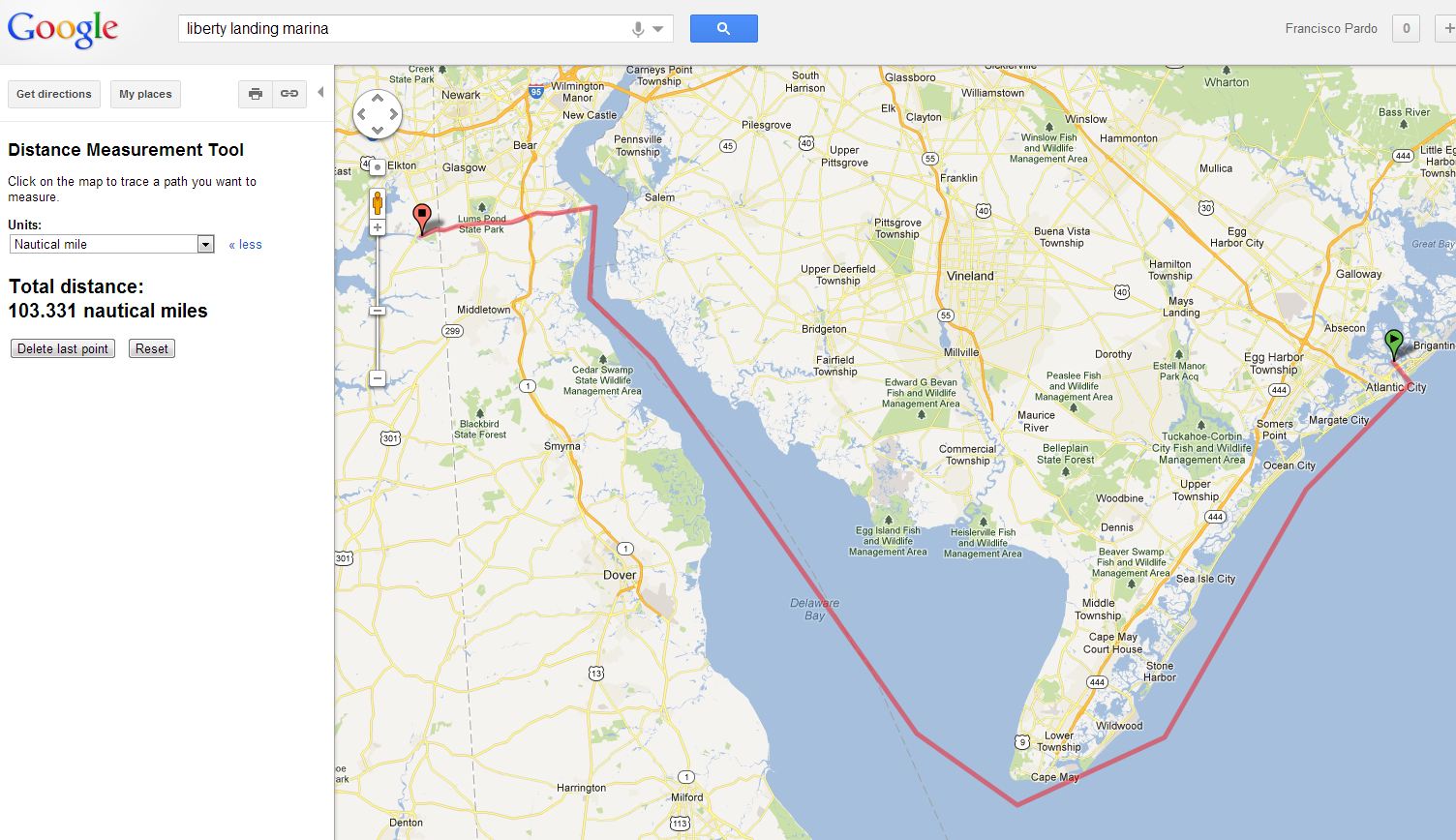Click the Delete last point button
This screenshot has height=840, width=1456.
[63, 348]
